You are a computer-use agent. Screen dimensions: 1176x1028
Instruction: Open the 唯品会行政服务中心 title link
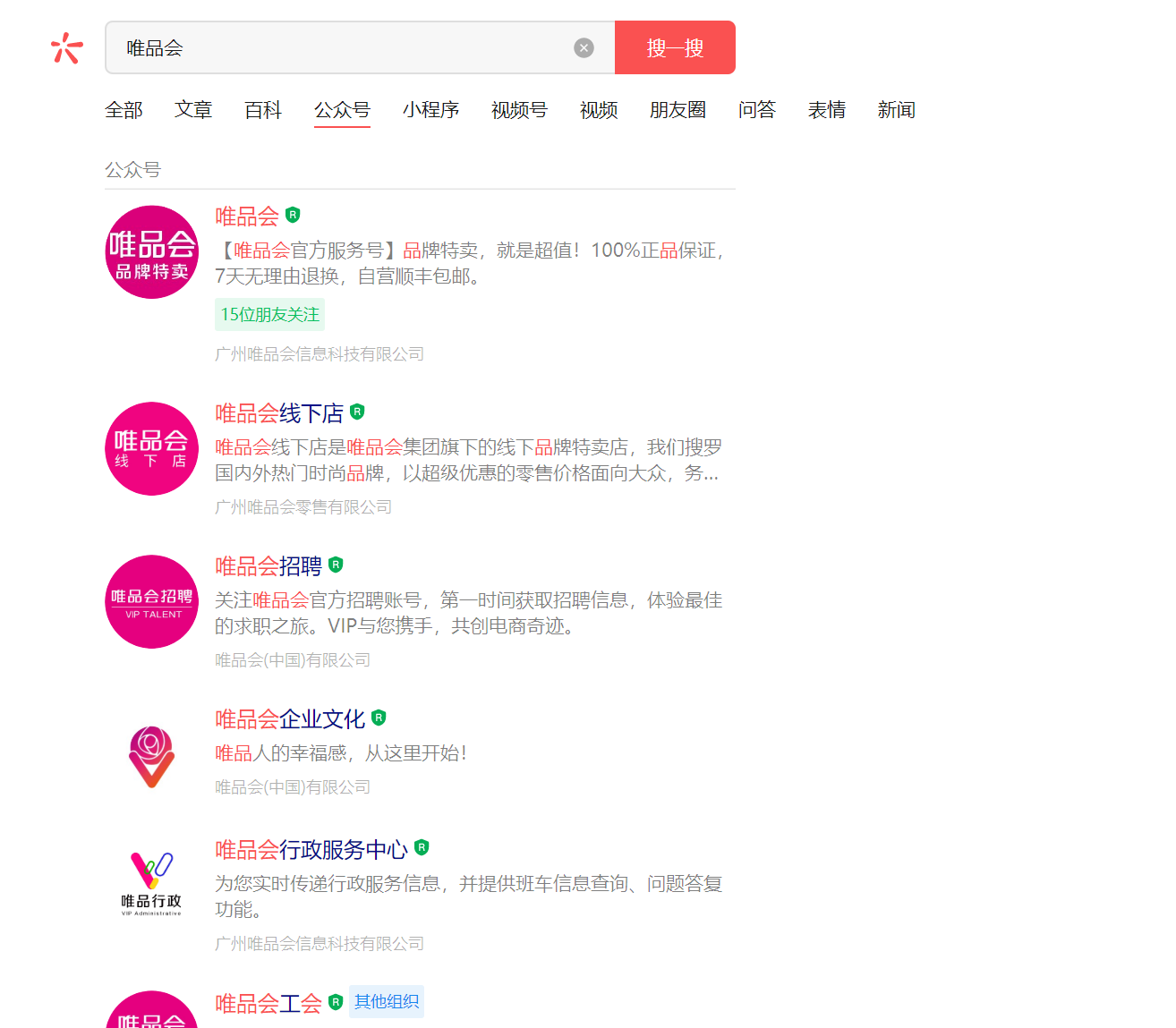coord(311,849)
